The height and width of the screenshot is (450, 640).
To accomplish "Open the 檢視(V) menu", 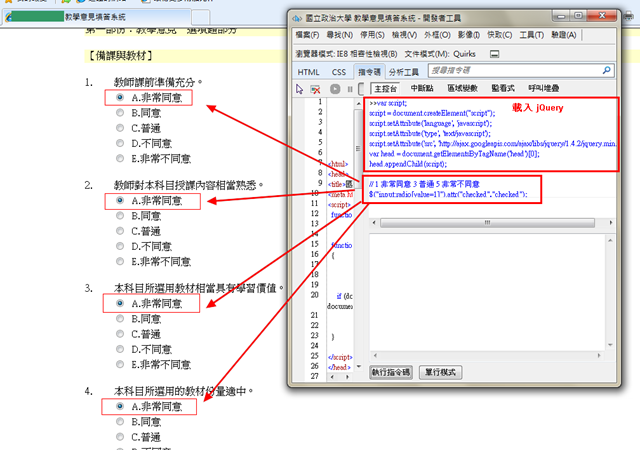I will 404,35.
